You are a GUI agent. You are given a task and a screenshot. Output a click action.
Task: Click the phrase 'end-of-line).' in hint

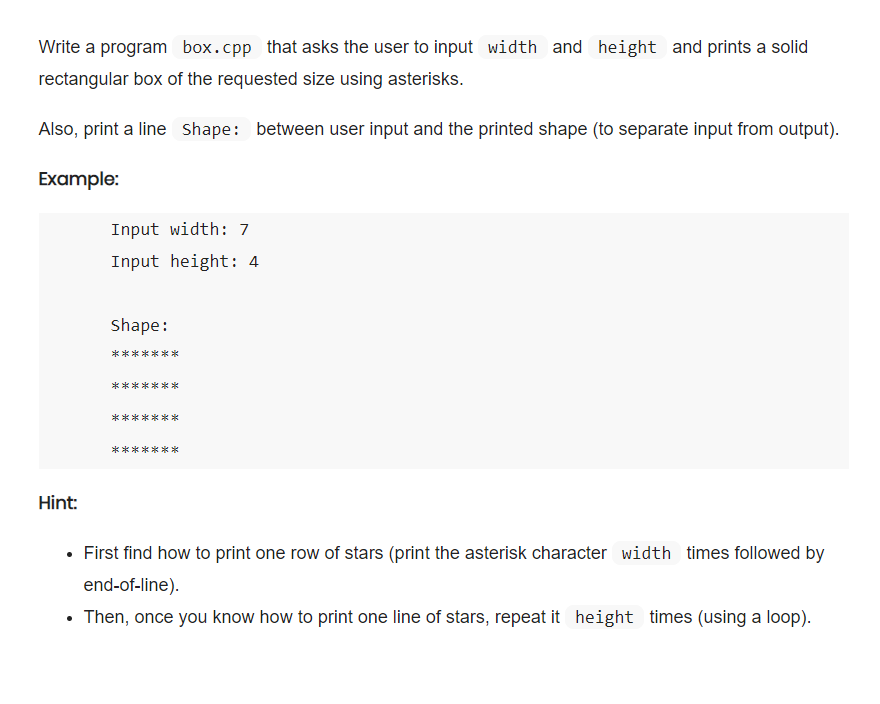tap(131, 585)
